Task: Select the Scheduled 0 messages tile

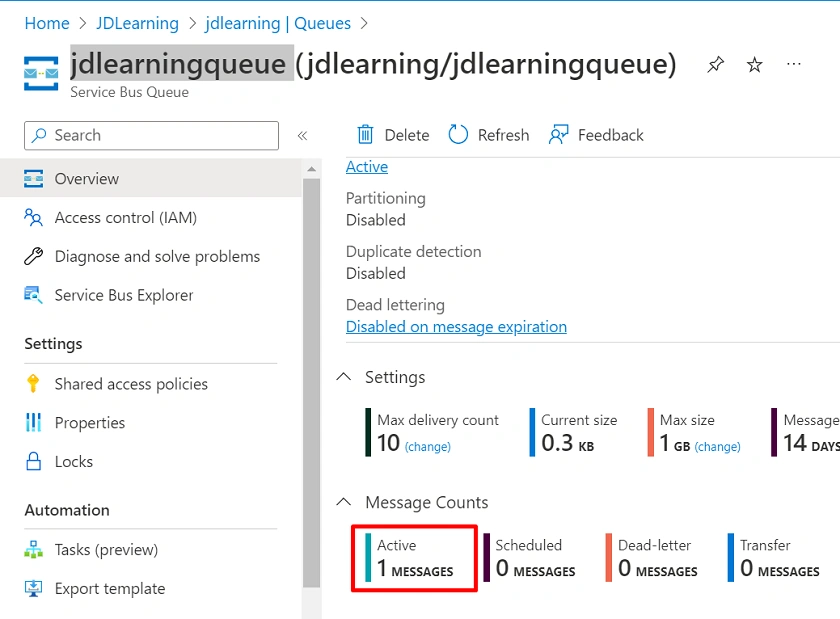Action: point(529,558)
